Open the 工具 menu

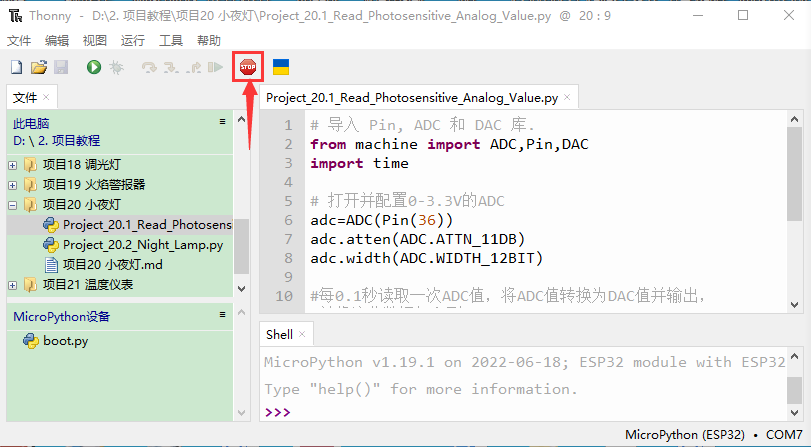tap(171, 40)
